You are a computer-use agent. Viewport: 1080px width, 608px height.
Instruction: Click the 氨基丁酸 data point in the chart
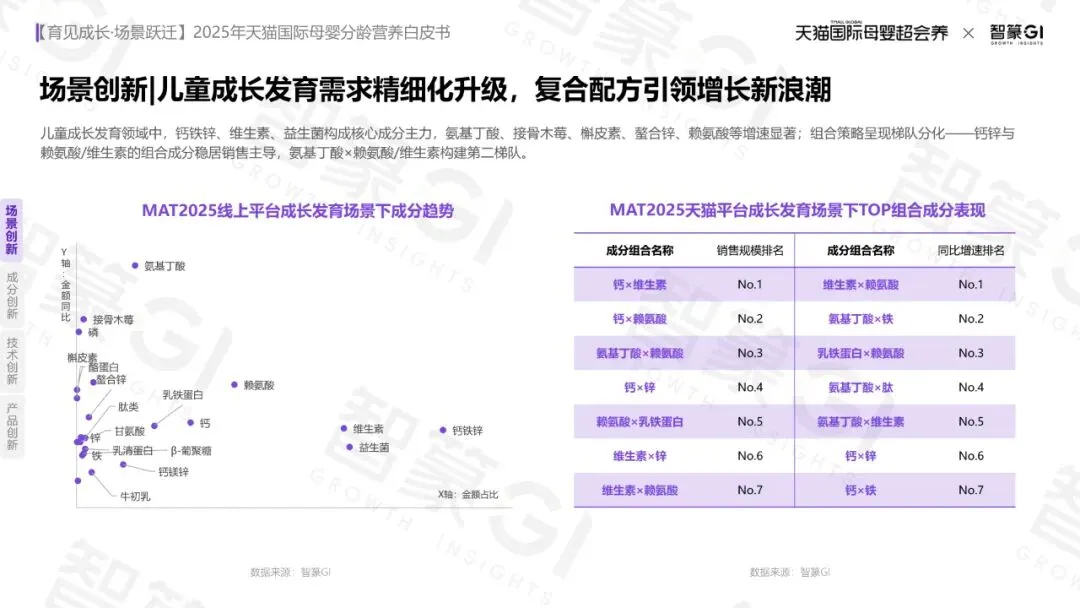click(135, 266)
